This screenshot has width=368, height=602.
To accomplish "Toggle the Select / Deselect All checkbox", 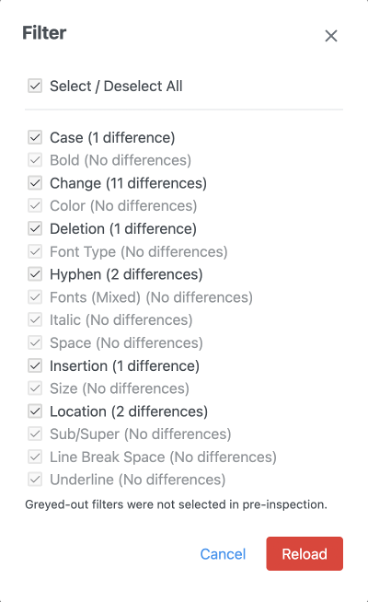I will click(x=35, y=86).
